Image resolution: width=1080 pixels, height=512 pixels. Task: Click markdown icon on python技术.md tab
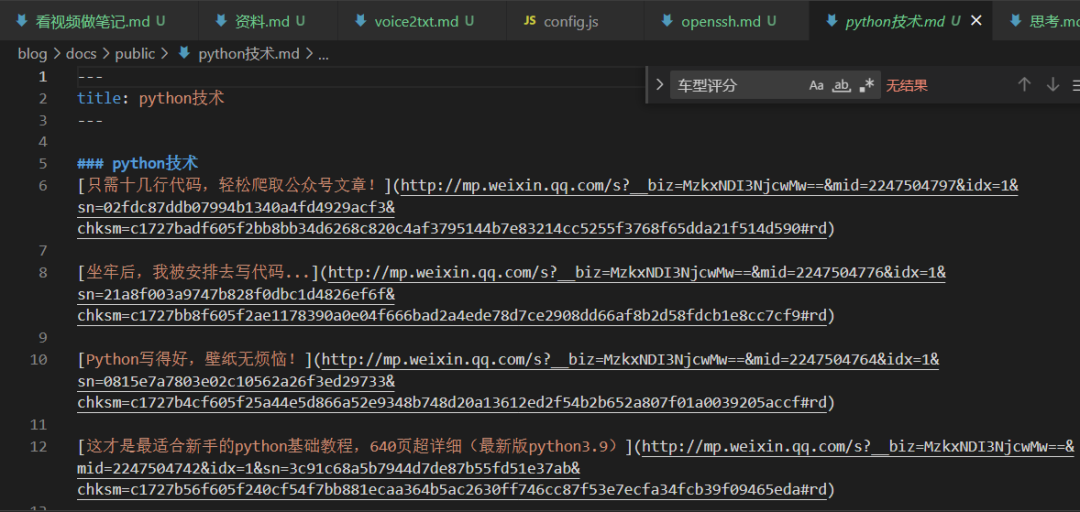[x=831, y=21]
